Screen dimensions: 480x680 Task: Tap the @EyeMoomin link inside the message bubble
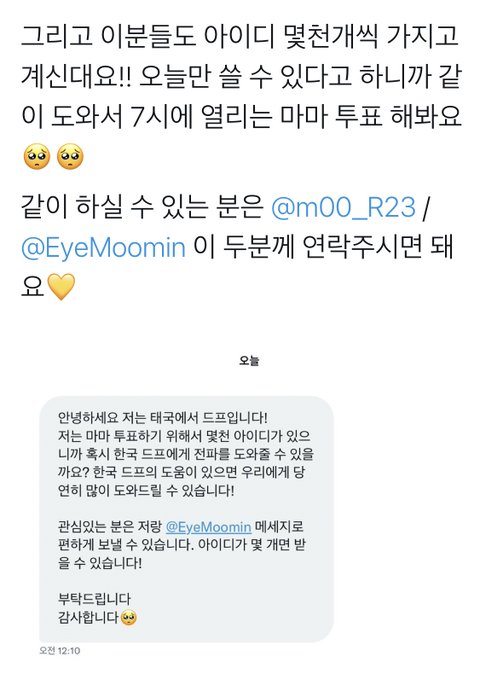click(209, 527)
